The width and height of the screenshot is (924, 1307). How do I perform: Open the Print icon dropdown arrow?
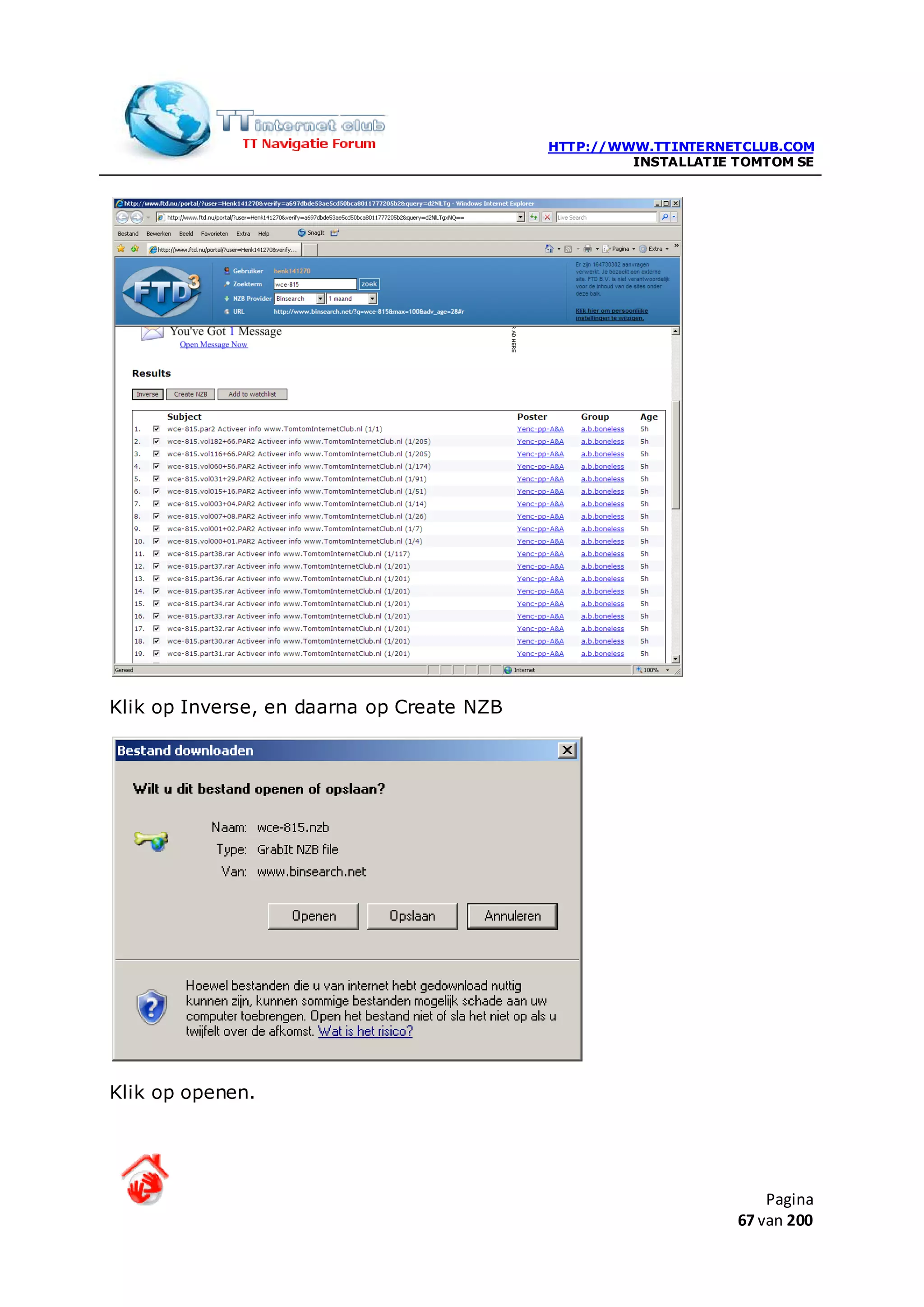(x=597, y=249)
